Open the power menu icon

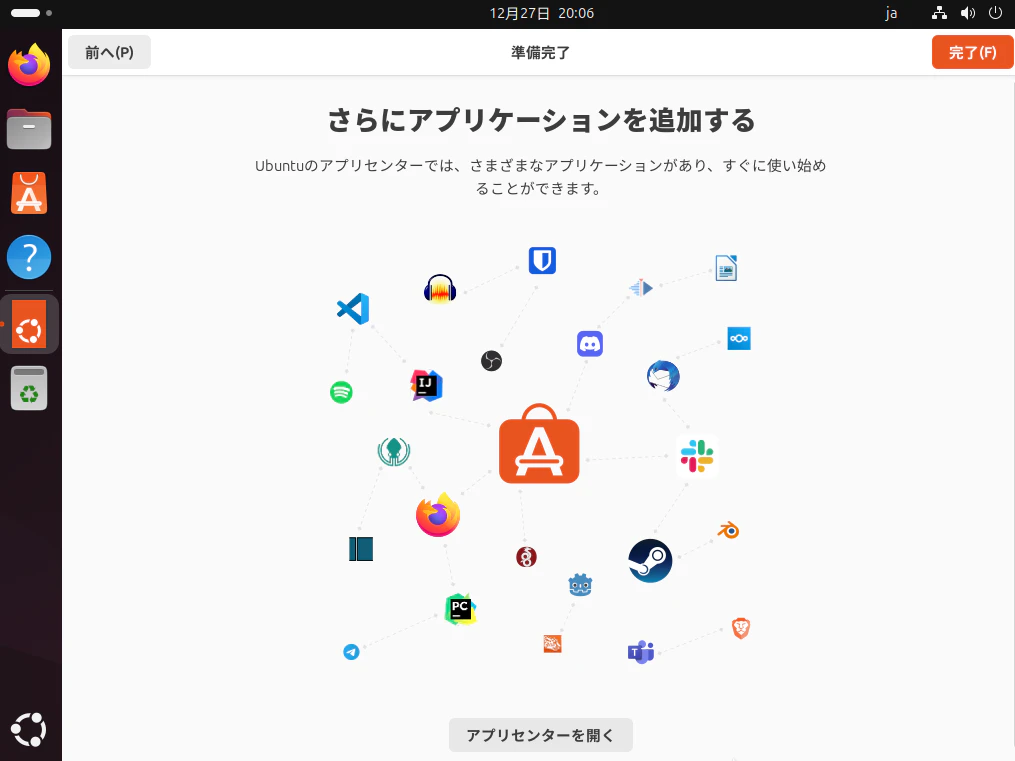point(996,13)
